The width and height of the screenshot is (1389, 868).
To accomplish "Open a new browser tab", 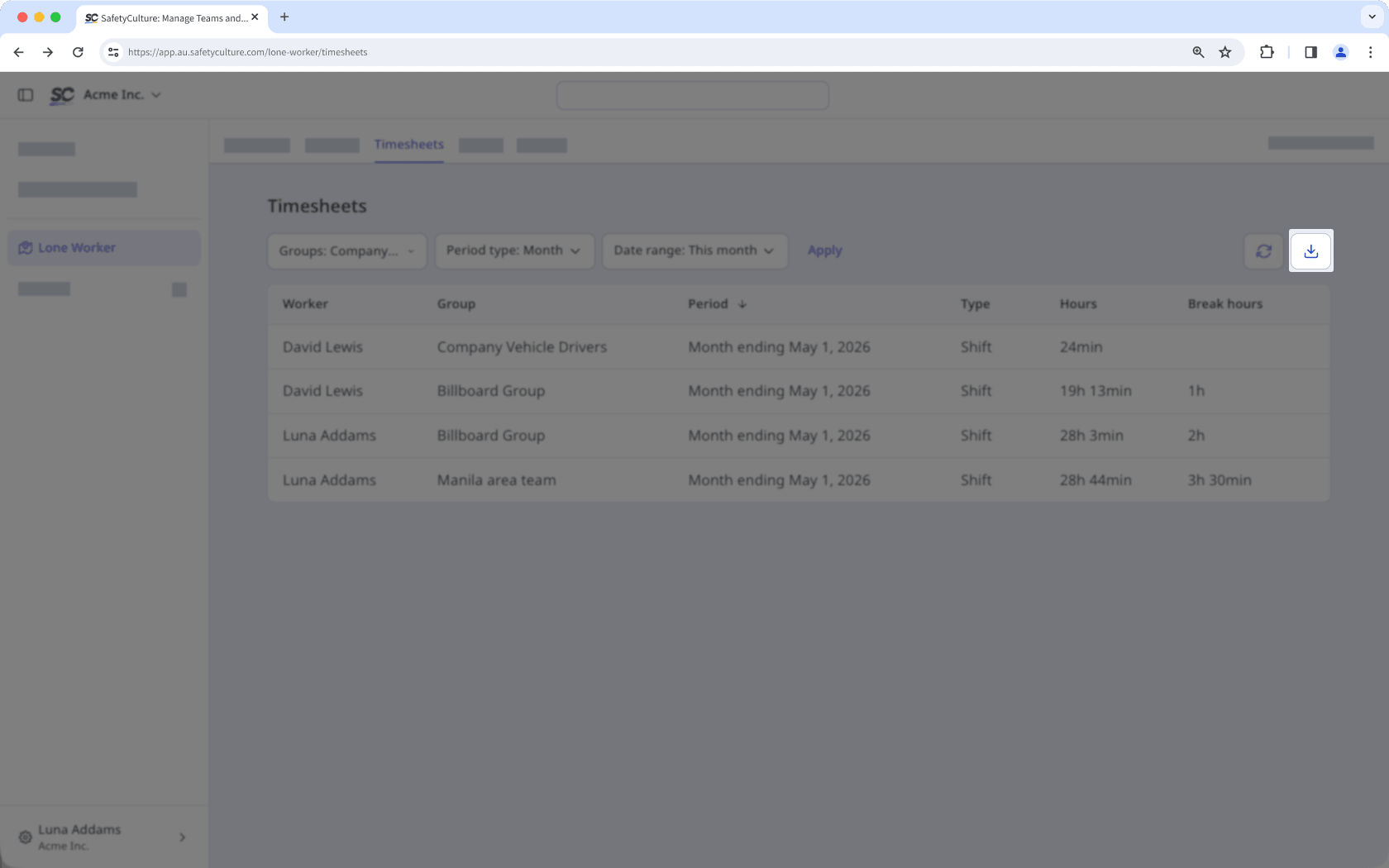I will click(x=284, y=17).
